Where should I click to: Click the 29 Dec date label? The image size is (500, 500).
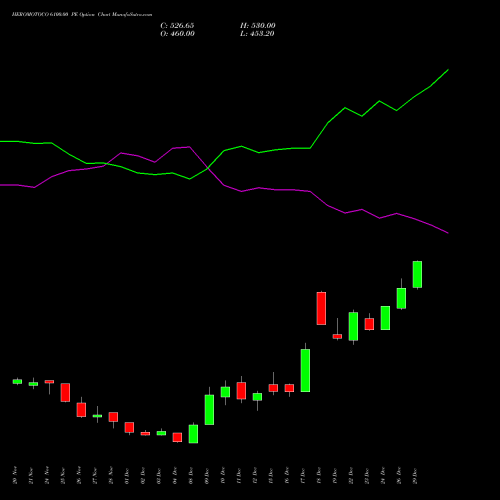[x=415, y=475]
